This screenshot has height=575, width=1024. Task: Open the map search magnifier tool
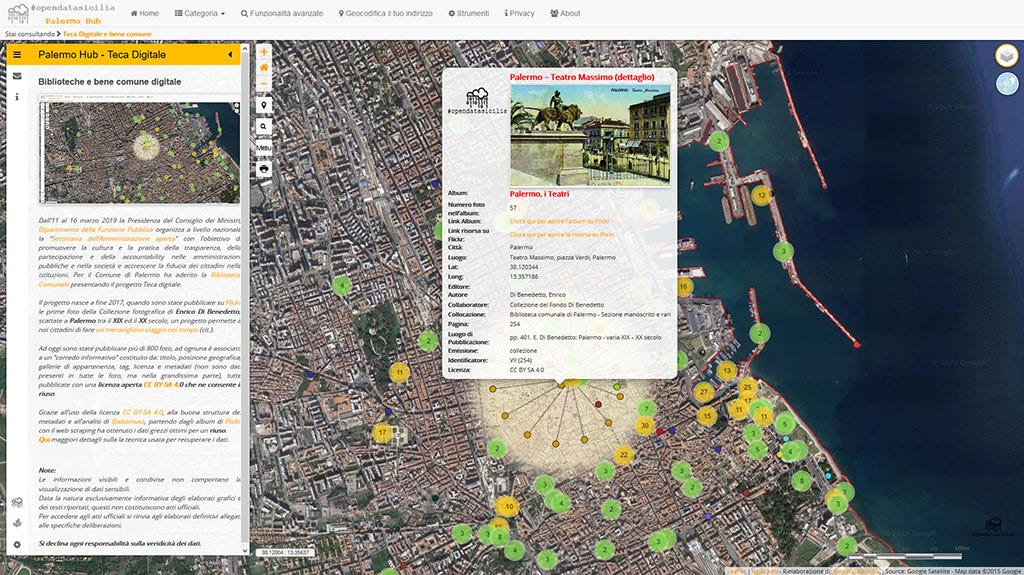(264, 126)
